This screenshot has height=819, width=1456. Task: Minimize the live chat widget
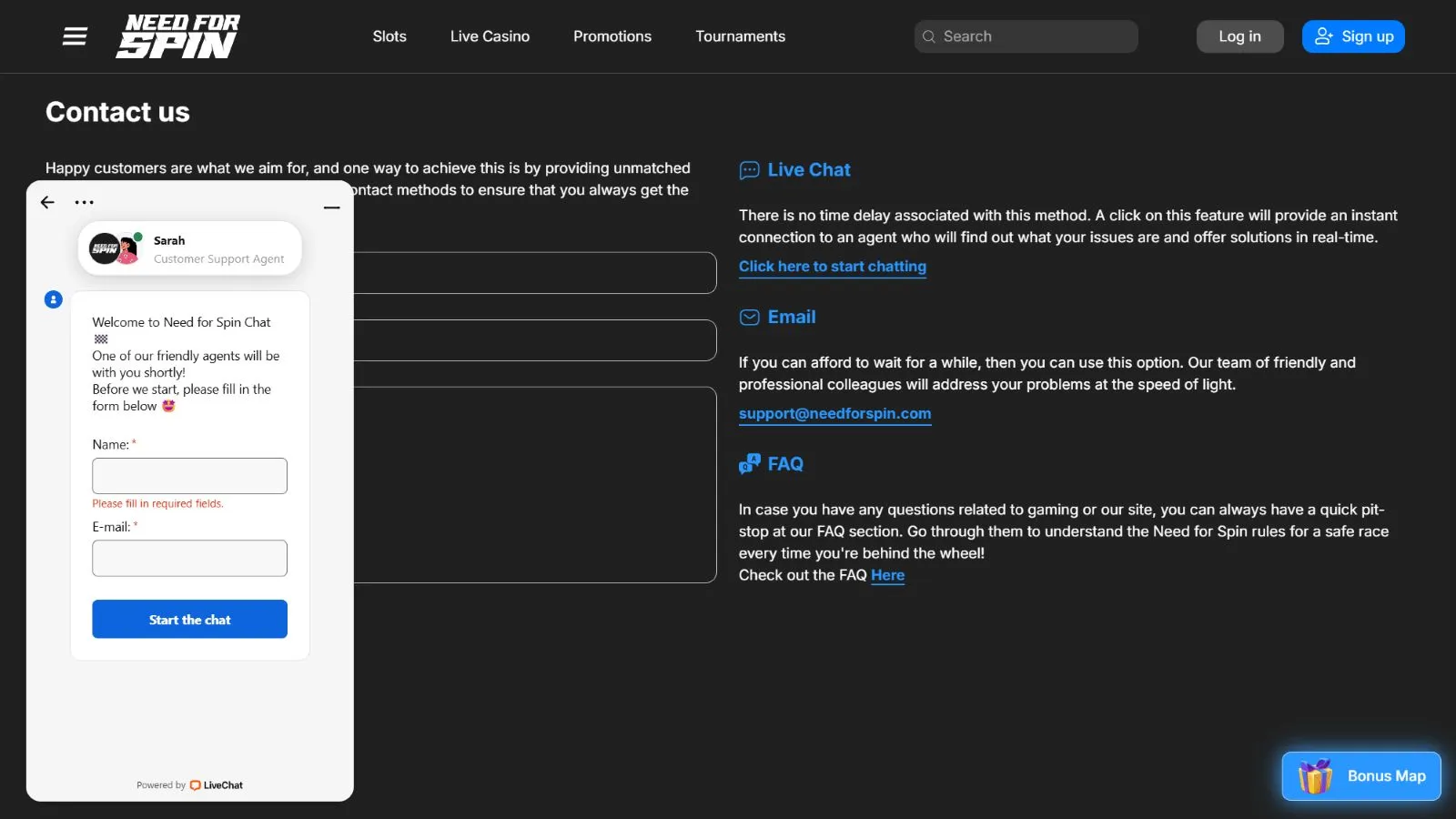(x=332, y=207)
